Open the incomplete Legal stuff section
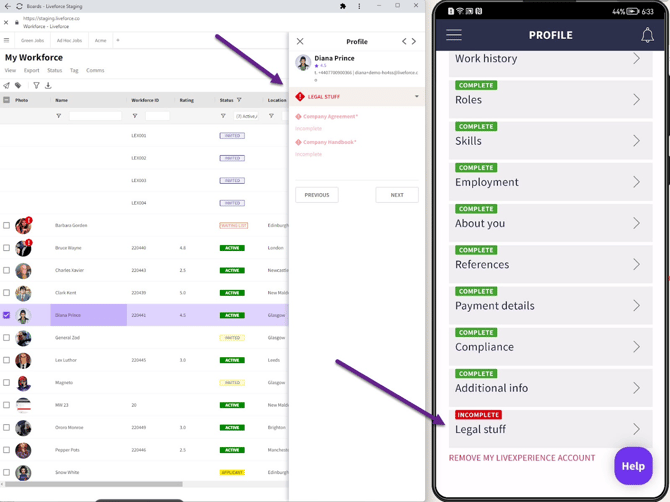 tap(550, 428)
